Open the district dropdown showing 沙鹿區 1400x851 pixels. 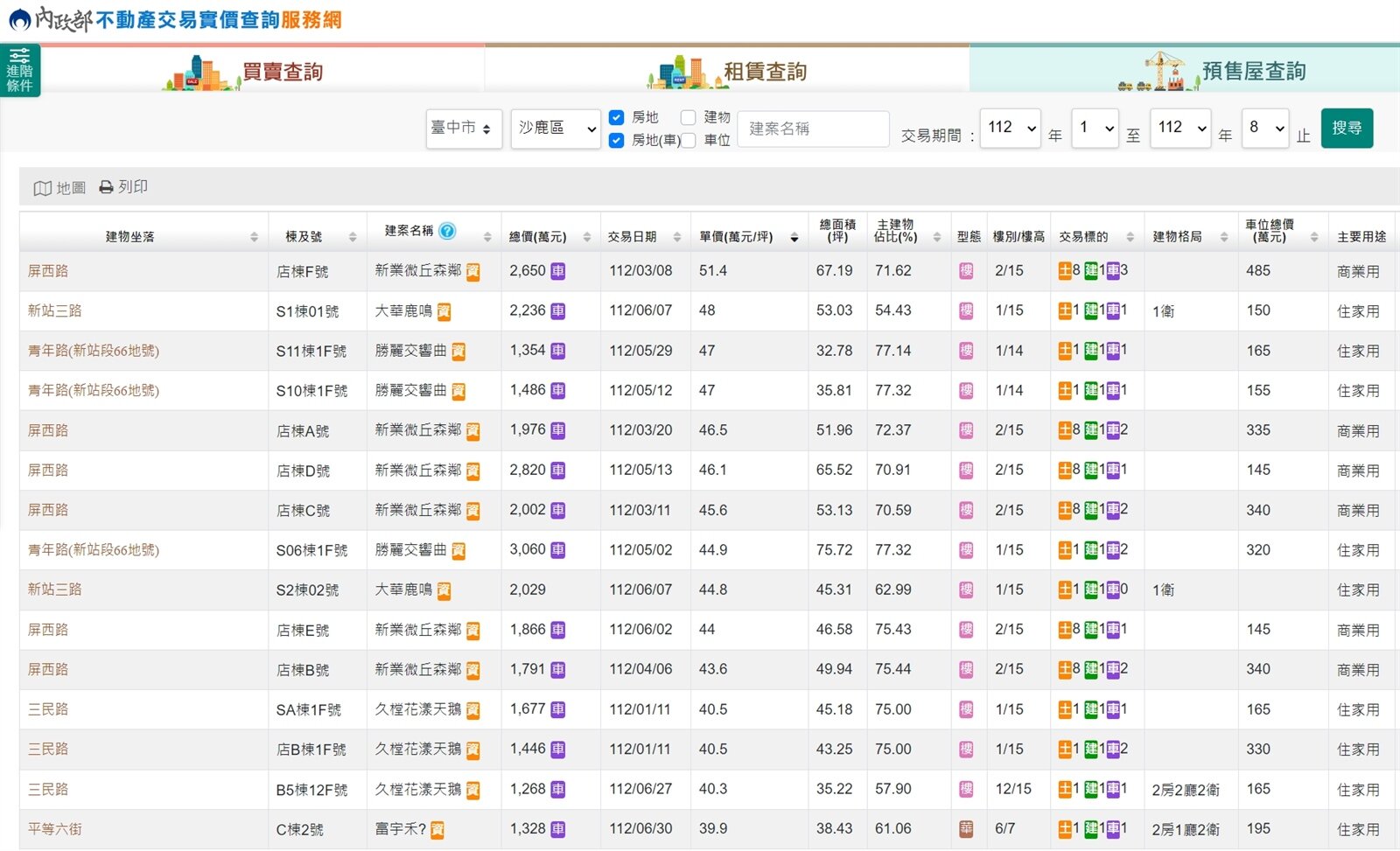click(555, 129)
